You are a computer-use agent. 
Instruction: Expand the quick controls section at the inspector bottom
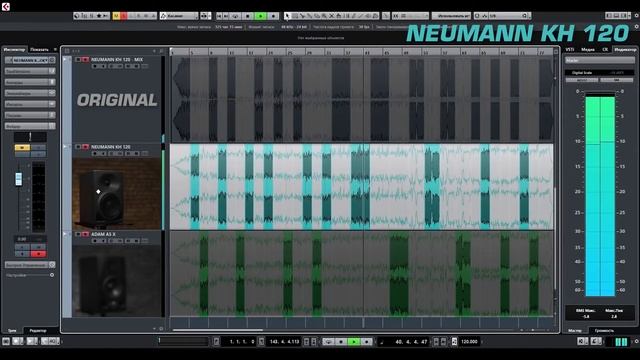pyautogui.click(x=30, y=264)
